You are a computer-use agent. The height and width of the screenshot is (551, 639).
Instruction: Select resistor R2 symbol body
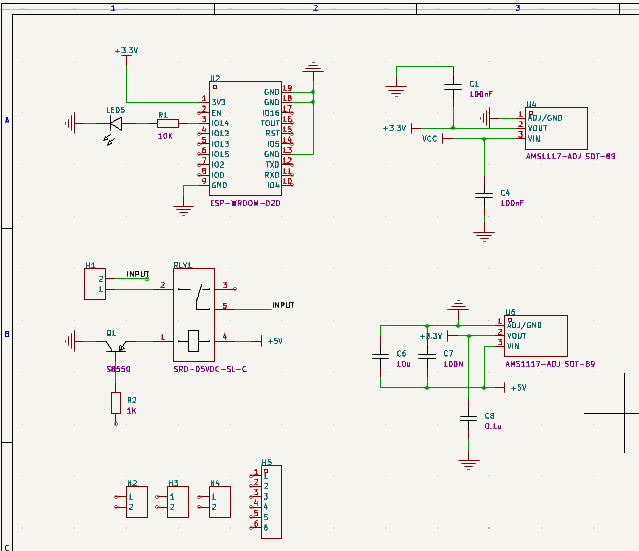pyautogui.click(x=116, y=403)
